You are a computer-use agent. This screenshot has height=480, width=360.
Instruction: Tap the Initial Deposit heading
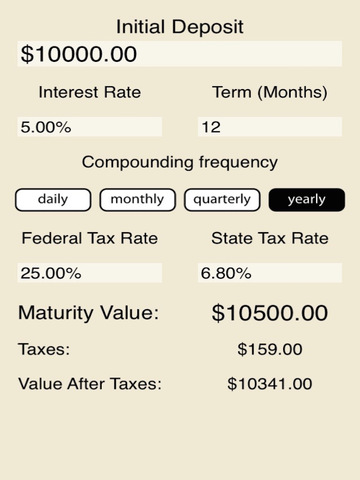tap(180, 27)
